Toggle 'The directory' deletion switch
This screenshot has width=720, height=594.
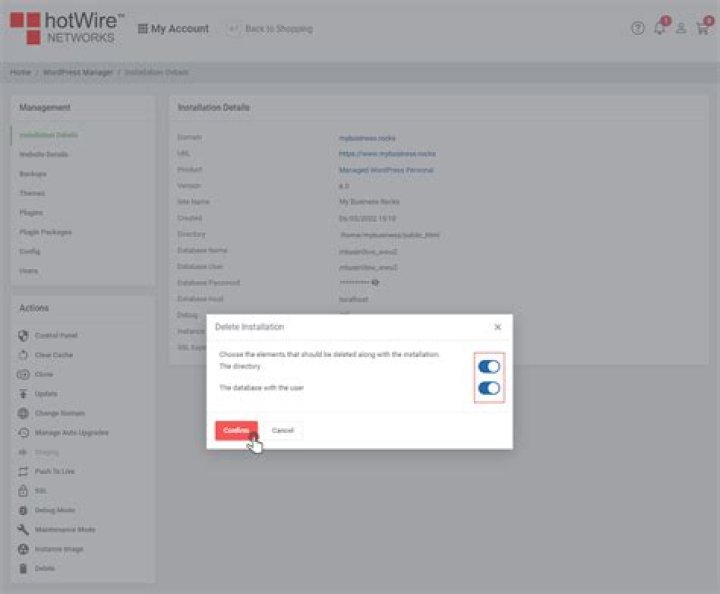coord(489,366)
